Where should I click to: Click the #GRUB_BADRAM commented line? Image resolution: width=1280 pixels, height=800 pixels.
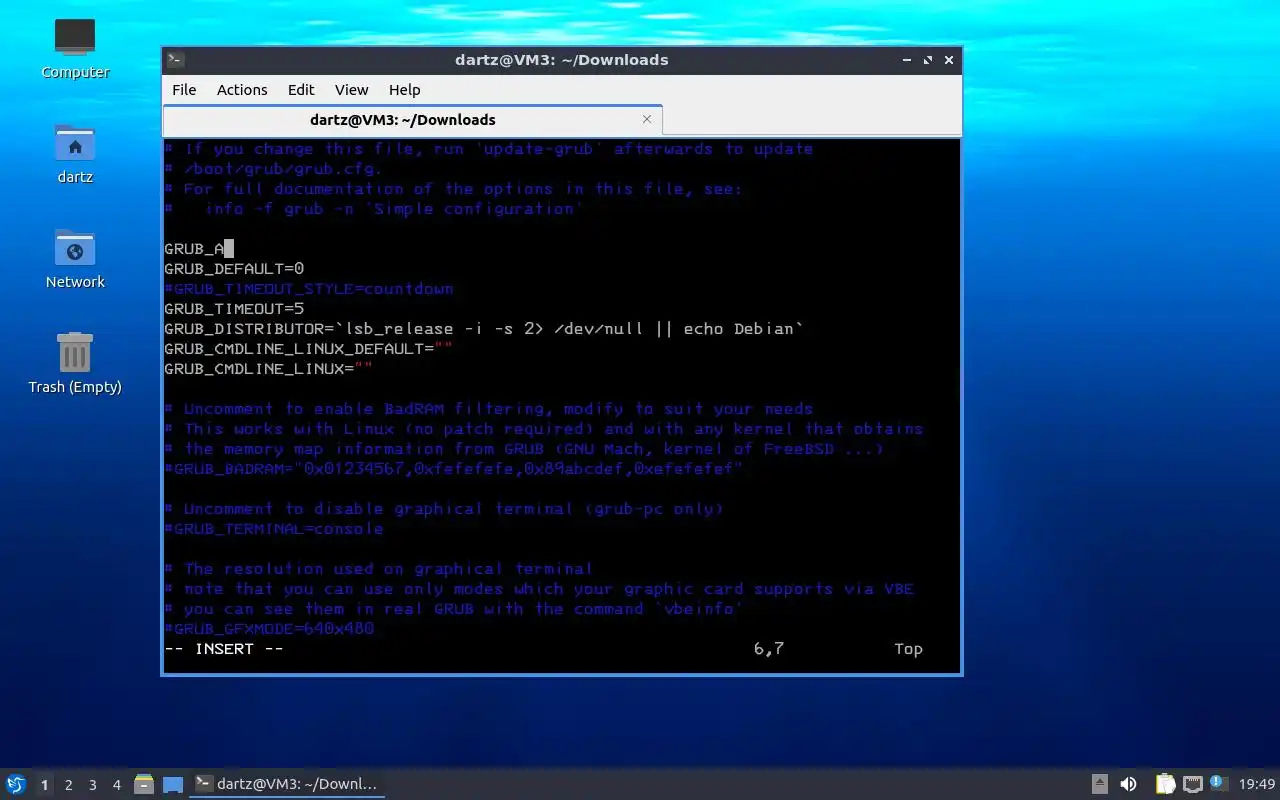[454, 469]
